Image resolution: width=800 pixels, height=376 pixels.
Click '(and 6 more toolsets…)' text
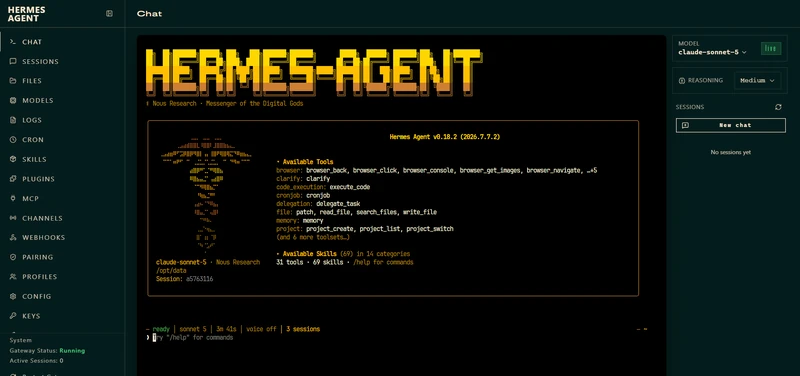coord(313,237)
